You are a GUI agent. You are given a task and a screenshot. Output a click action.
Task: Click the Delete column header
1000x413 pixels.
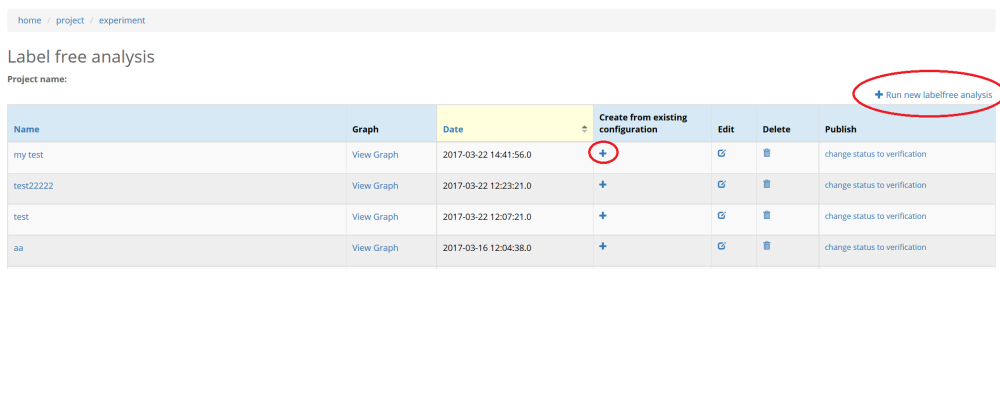[x=776, y=129]
